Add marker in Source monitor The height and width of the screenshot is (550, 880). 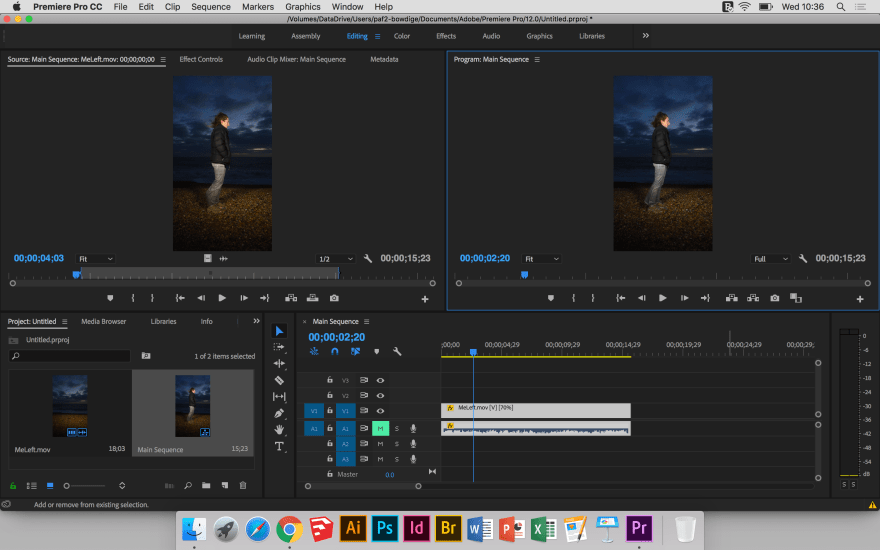(x=110, y=298)
